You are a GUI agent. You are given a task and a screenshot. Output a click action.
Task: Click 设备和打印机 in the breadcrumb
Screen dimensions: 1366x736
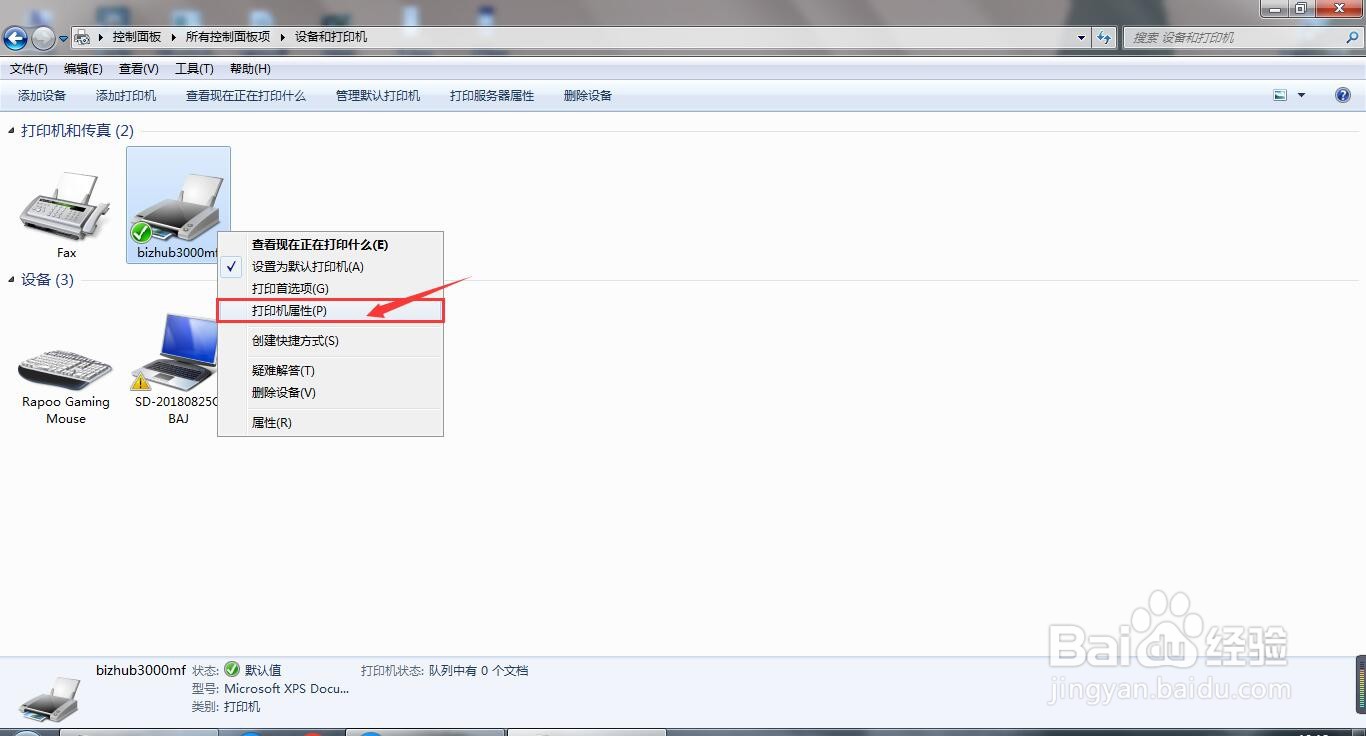[331, 37]
